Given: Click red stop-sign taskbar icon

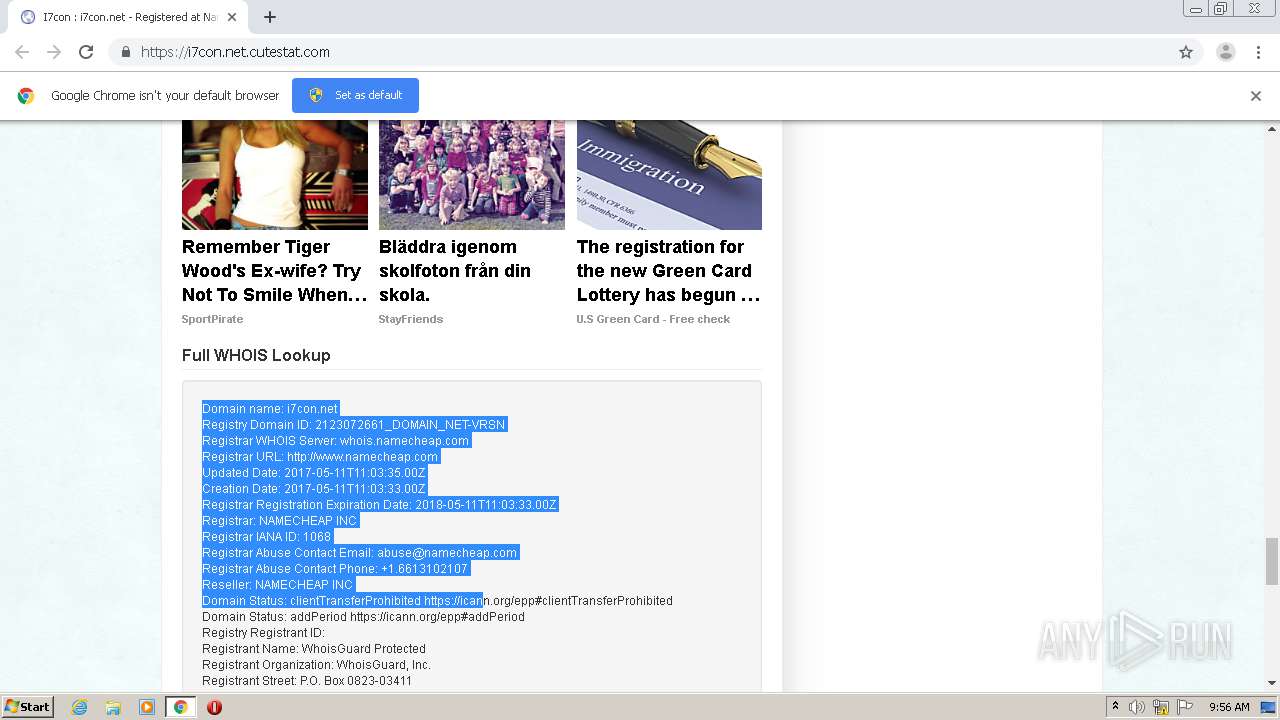Looking at the screenshot, I should tap(214, 707).
